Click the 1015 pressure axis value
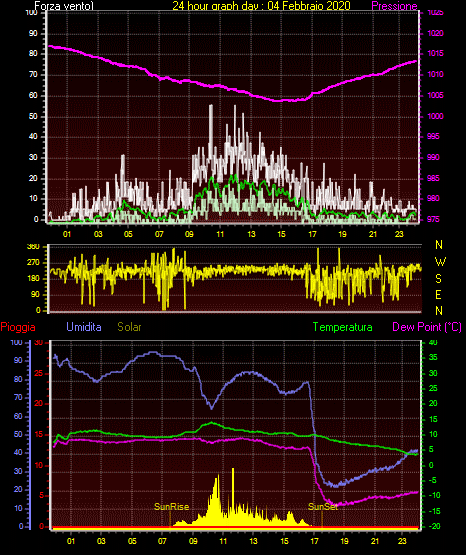The width and height of the screenshot is (466, 555). [x=435, y=53]
